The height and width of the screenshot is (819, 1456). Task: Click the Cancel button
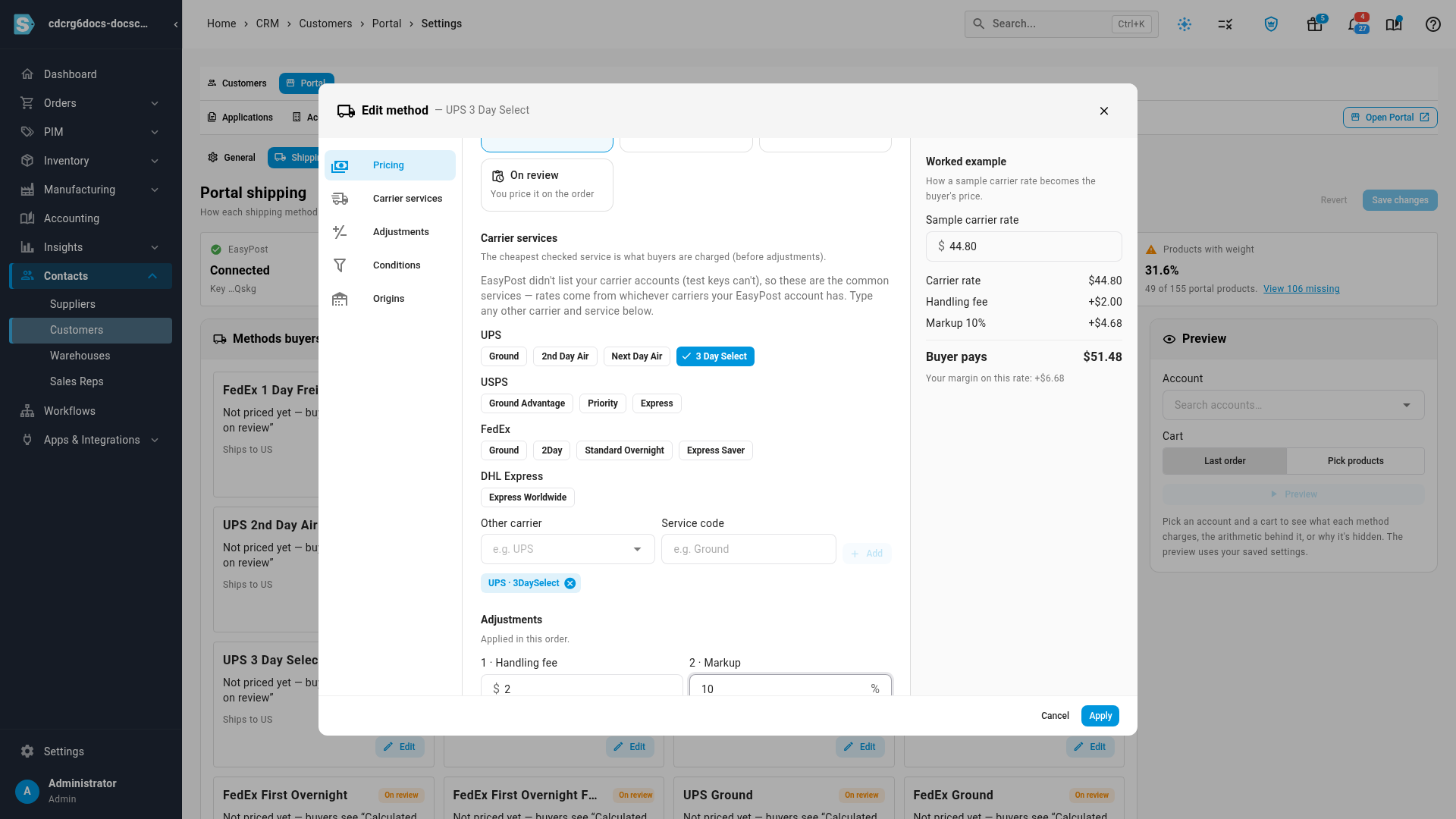pos(1055,716)
